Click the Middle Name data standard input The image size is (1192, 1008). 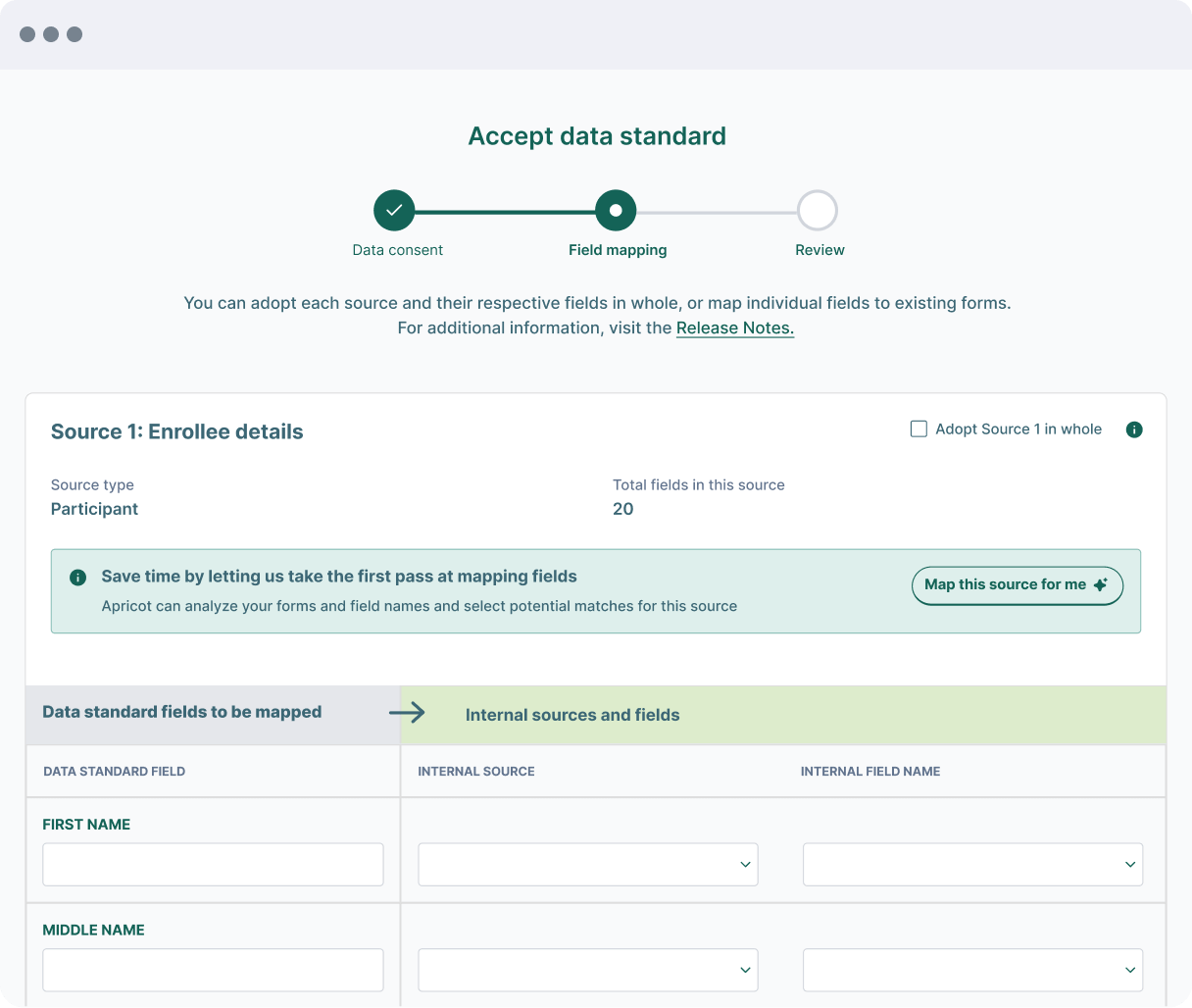point(213,970)
